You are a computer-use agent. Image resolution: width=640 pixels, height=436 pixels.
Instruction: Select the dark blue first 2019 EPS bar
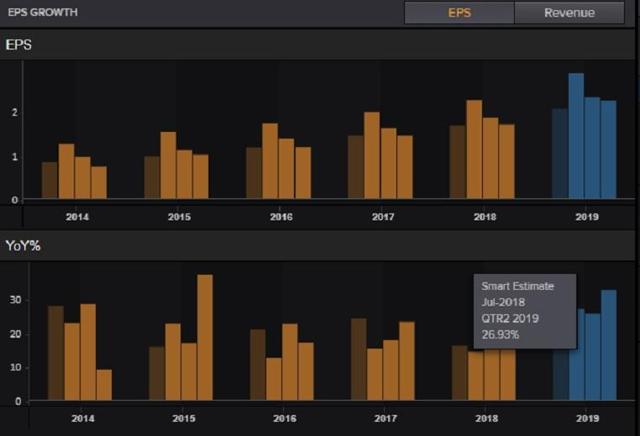[560, 153]
